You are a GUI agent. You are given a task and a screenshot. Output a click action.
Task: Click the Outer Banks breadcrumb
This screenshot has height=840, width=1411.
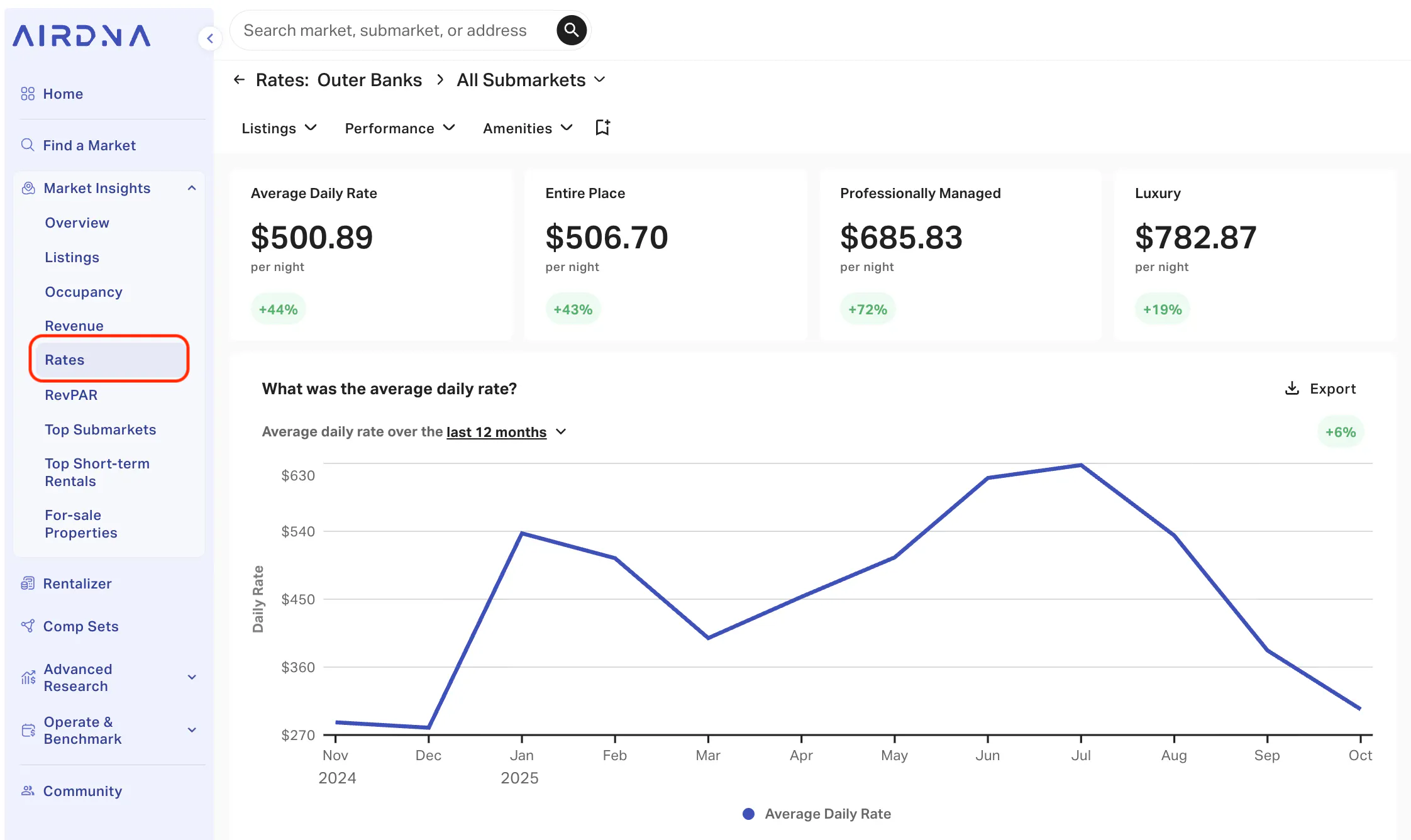click(370, 80)
